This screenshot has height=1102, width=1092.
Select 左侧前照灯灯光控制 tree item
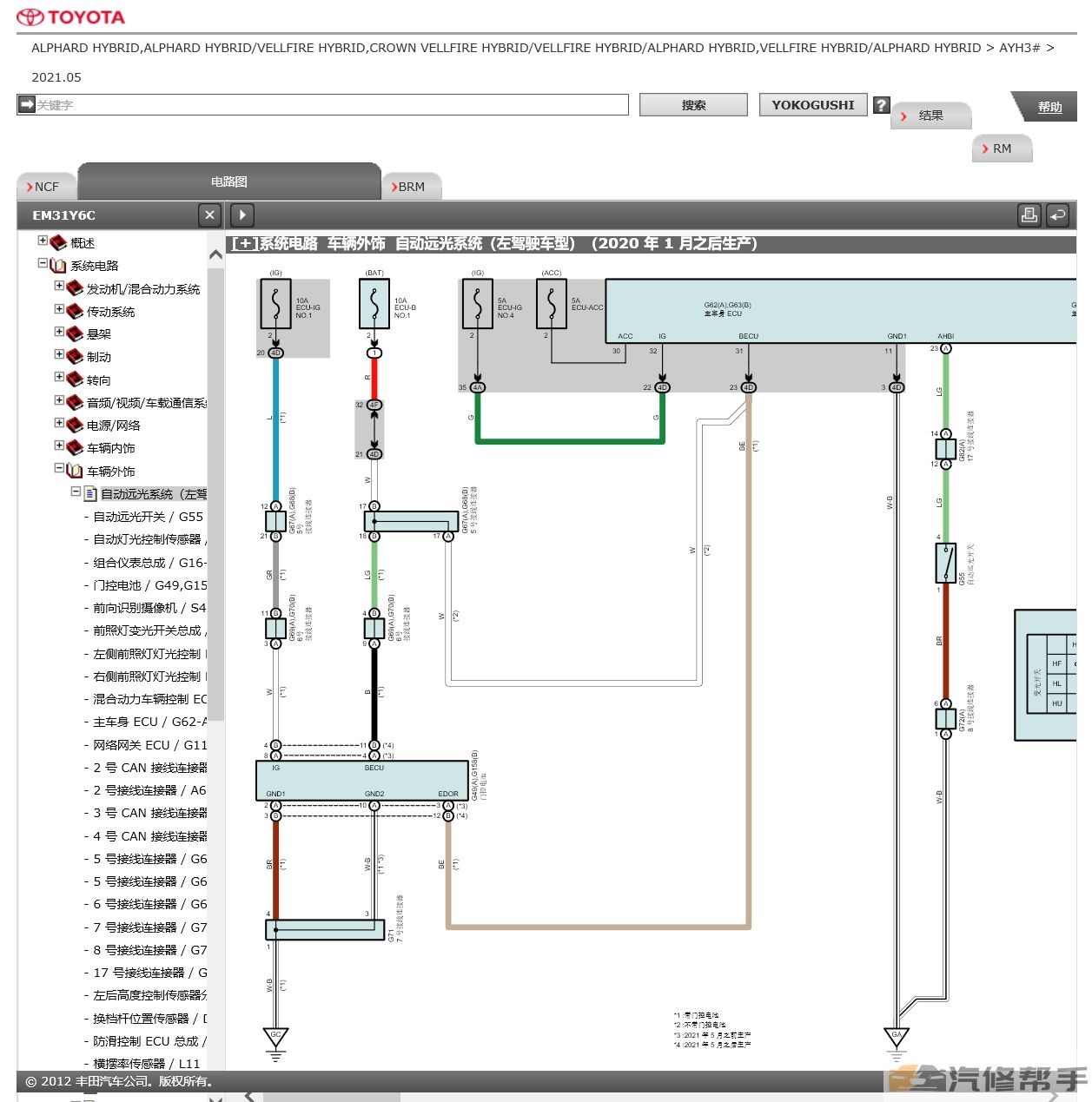[149, 654]
